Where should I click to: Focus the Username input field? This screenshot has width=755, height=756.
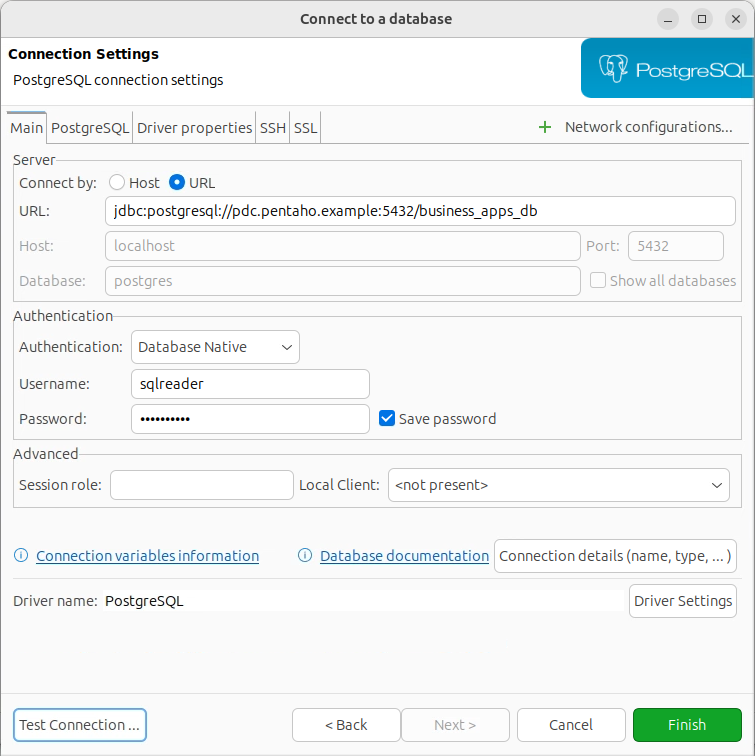pos(250,384)
